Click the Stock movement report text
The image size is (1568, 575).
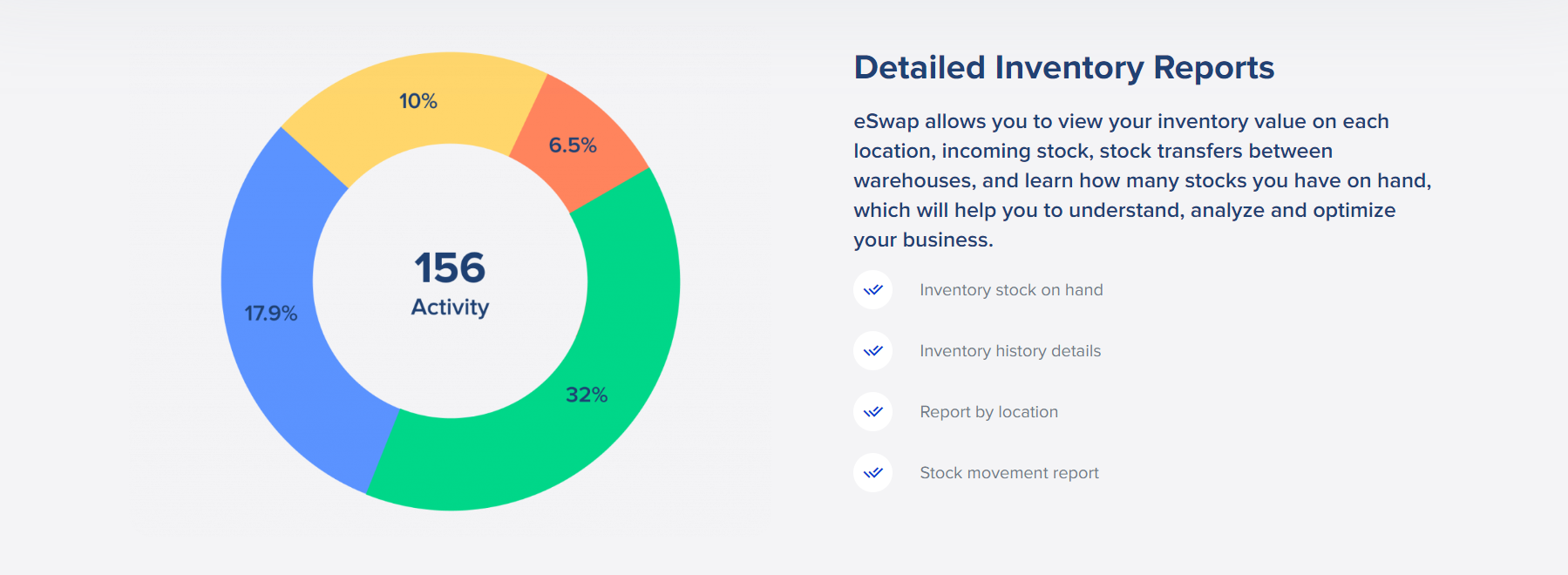click(1008, 473)
